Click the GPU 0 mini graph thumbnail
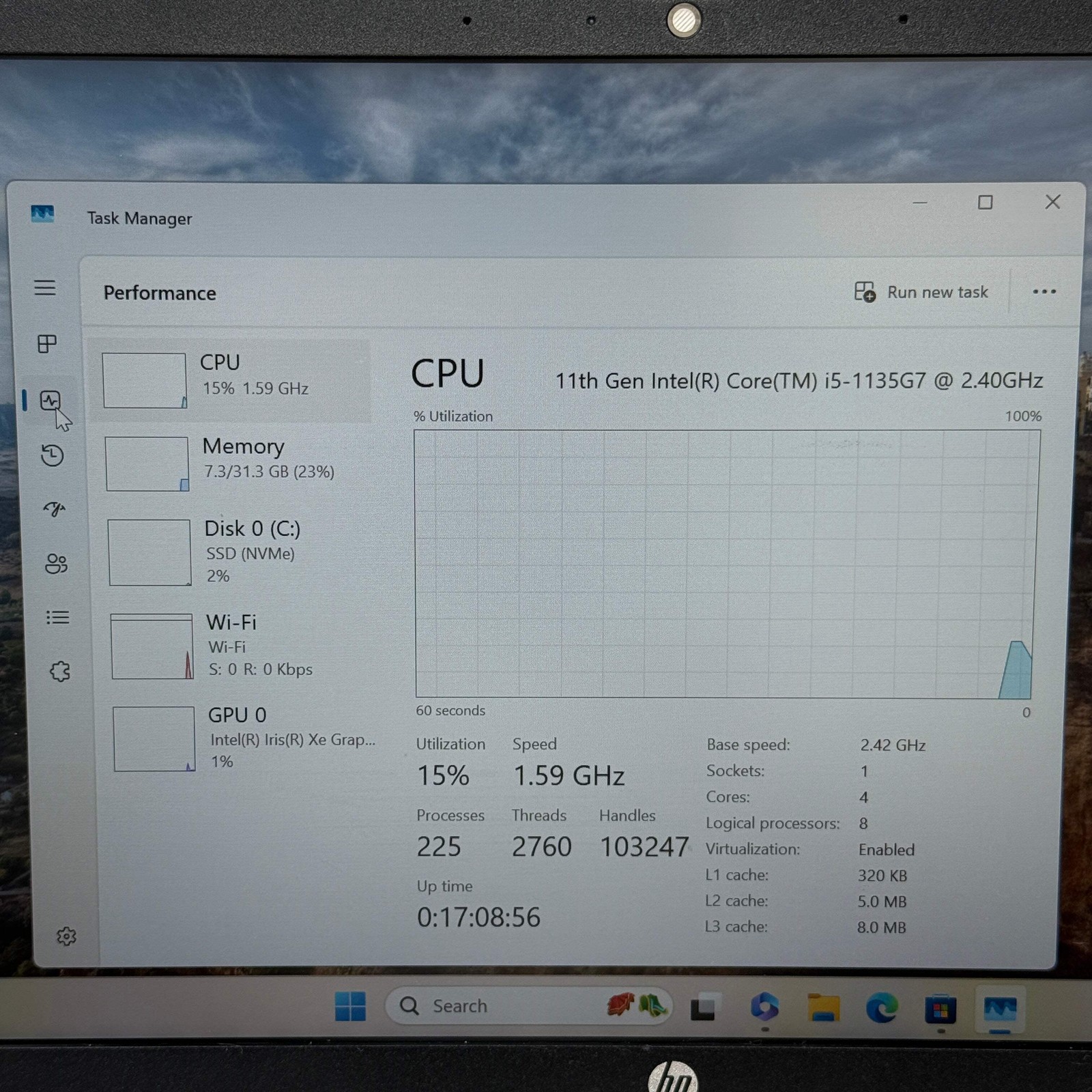 154,739
